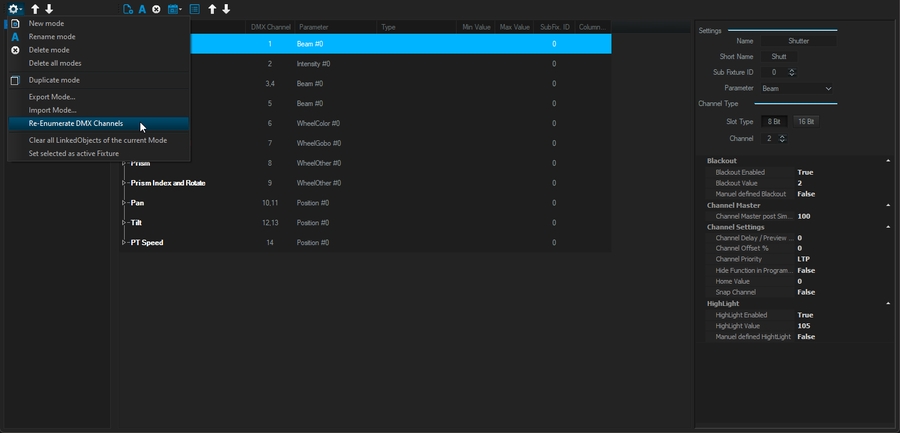Open the gear mode settings dropdown
The image size is (900, 433).
pyautogui.click(x=15, y=9)
